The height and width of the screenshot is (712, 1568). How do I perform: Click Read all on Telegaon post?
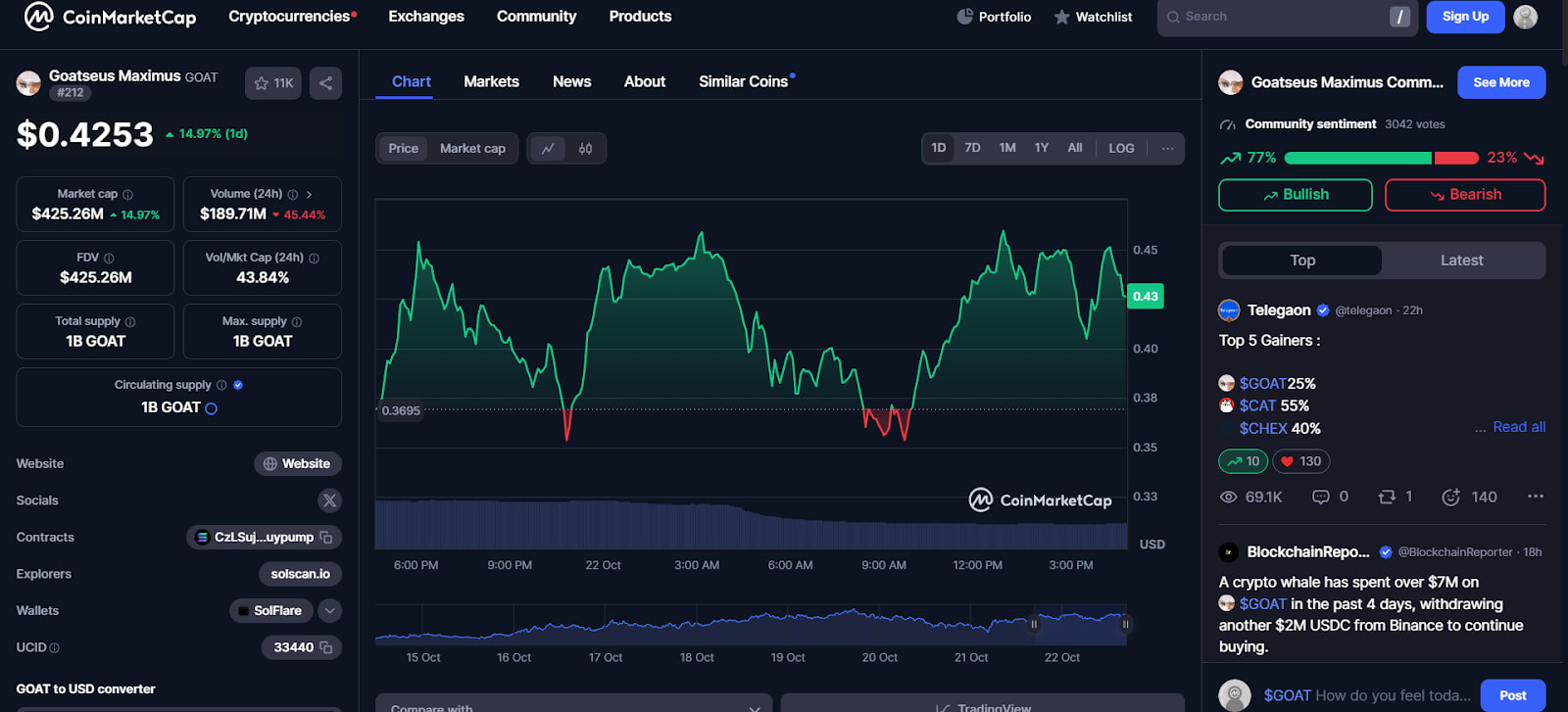click(x=1519, y=427)
